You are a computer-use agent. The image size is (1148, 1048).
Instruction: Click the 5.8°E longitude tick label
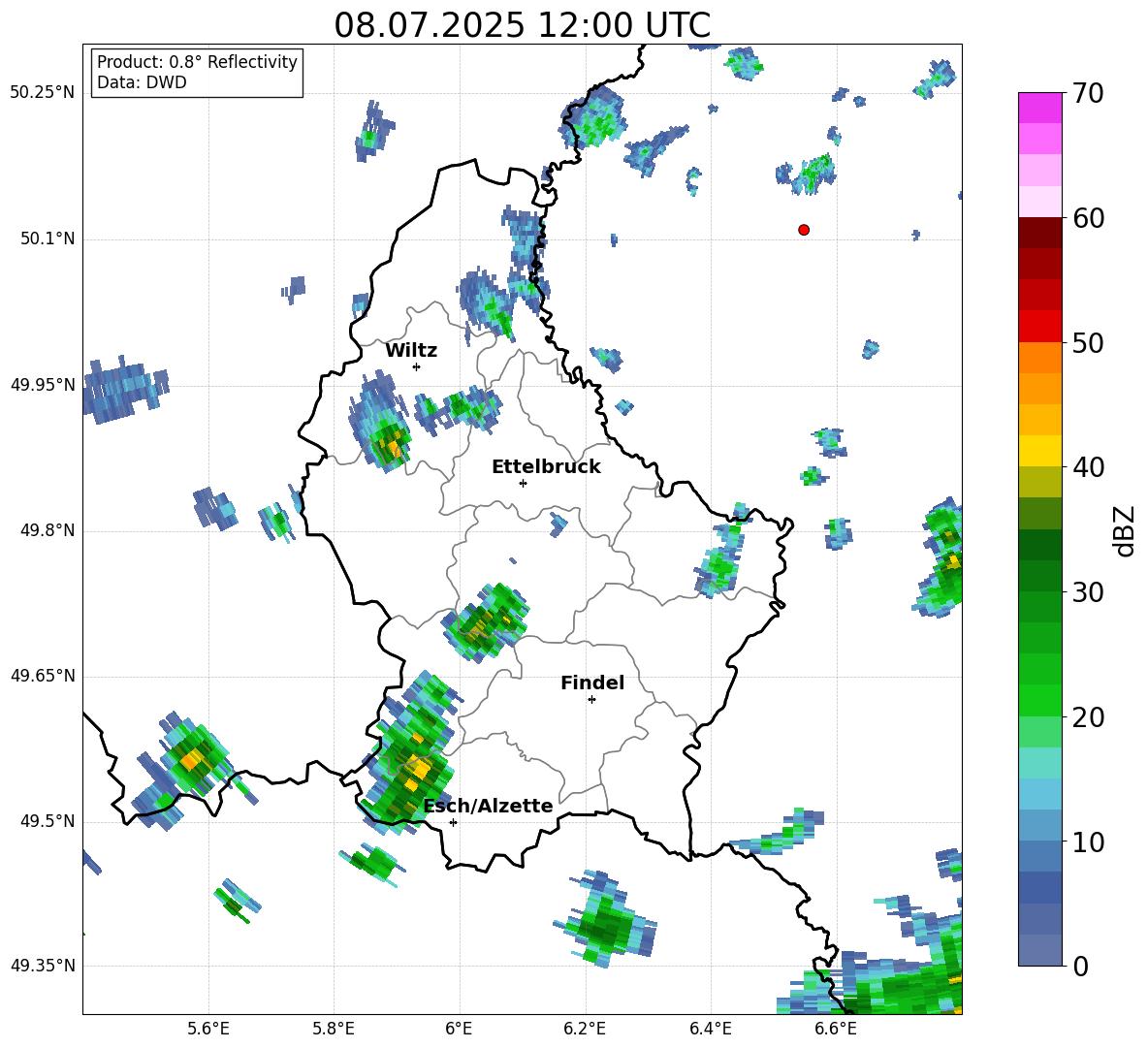[334, 1029]
